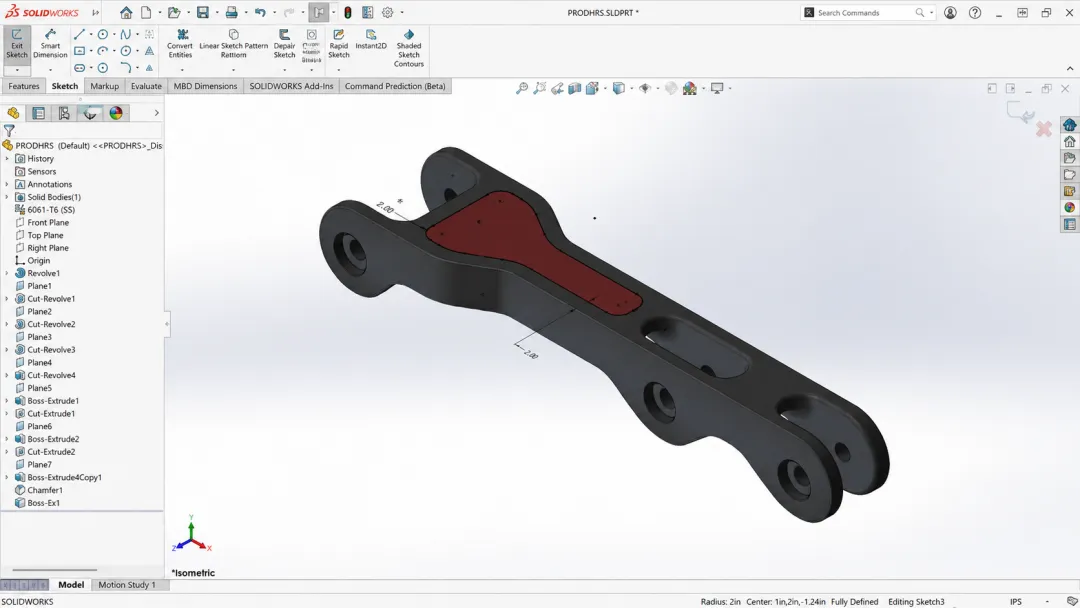Open the SOLIDWORKS Add-Ins tab
This screenshot has height=608, width=1080.
point(291,86)
